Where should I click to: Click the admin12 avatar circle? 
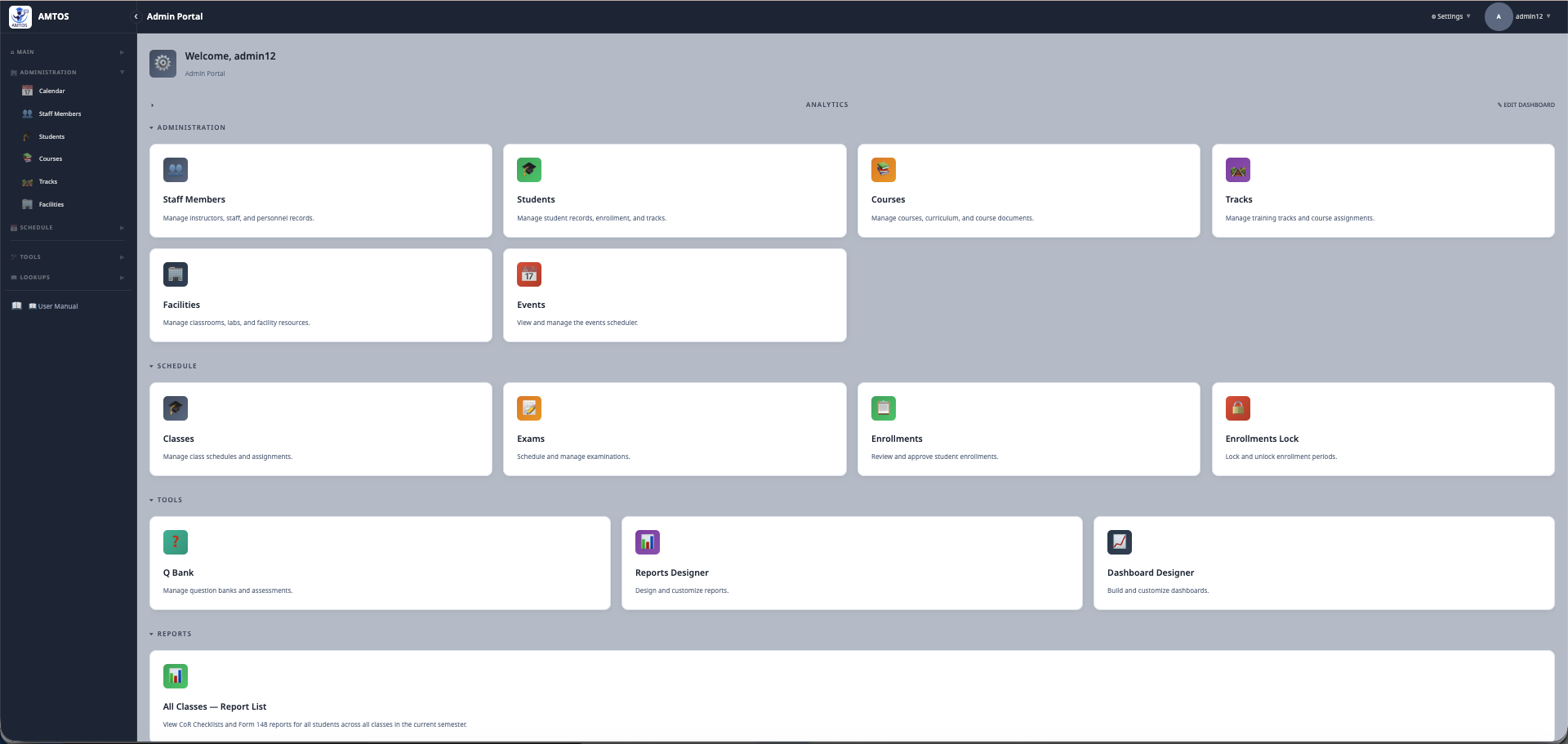click(x=1499, y=16)
